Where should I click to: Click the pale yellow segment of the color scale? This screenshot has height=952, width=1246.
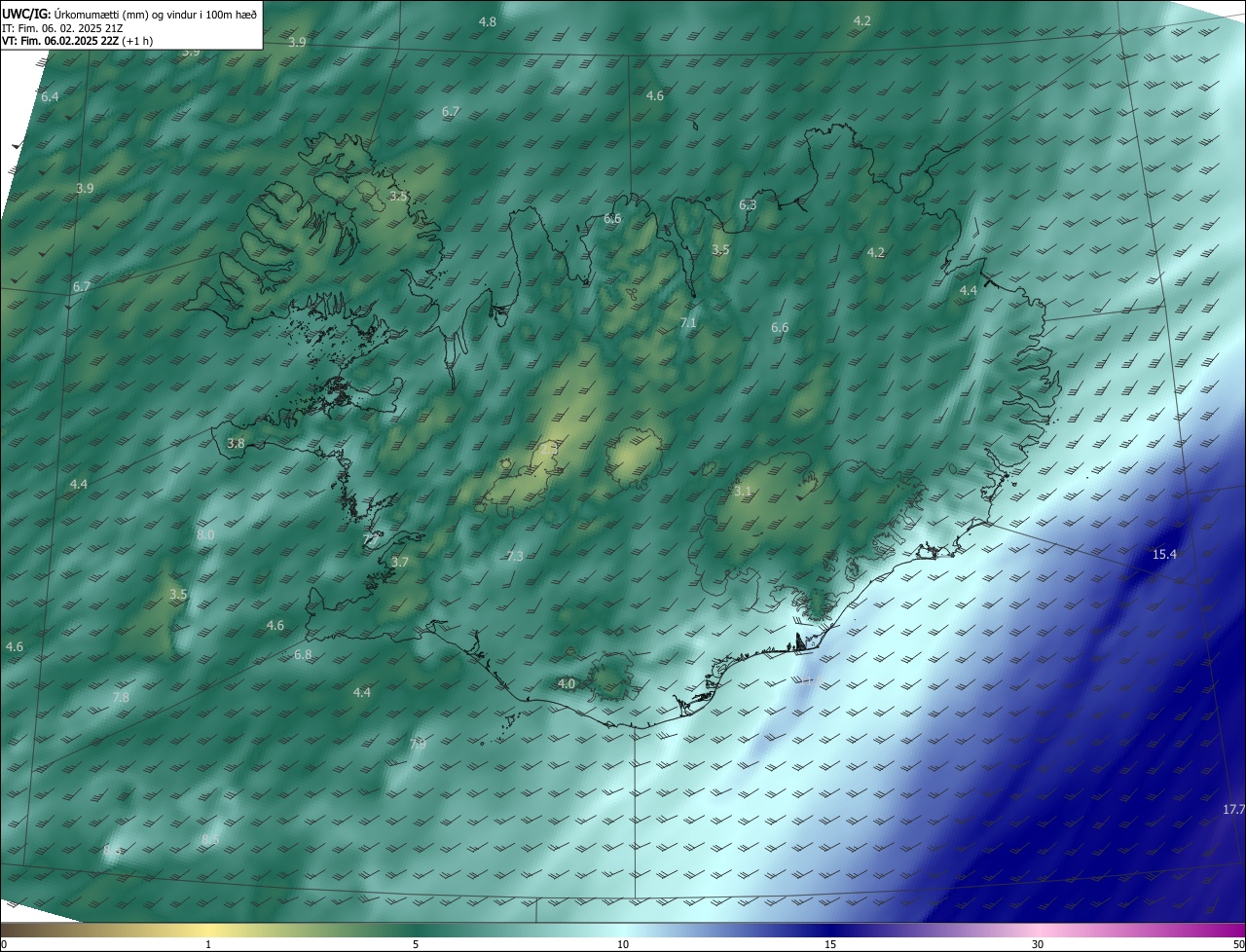click(x=209, y=930)
